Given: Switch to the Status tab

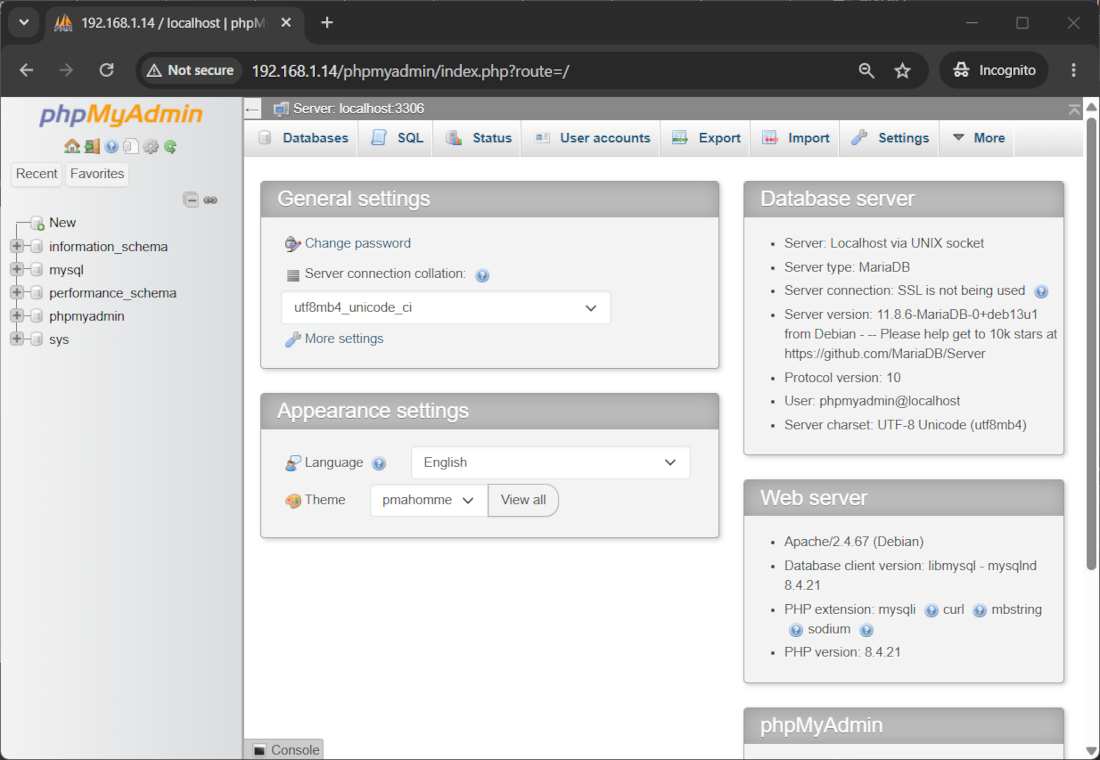Looking at the screenshot, I should click(478, 138).
